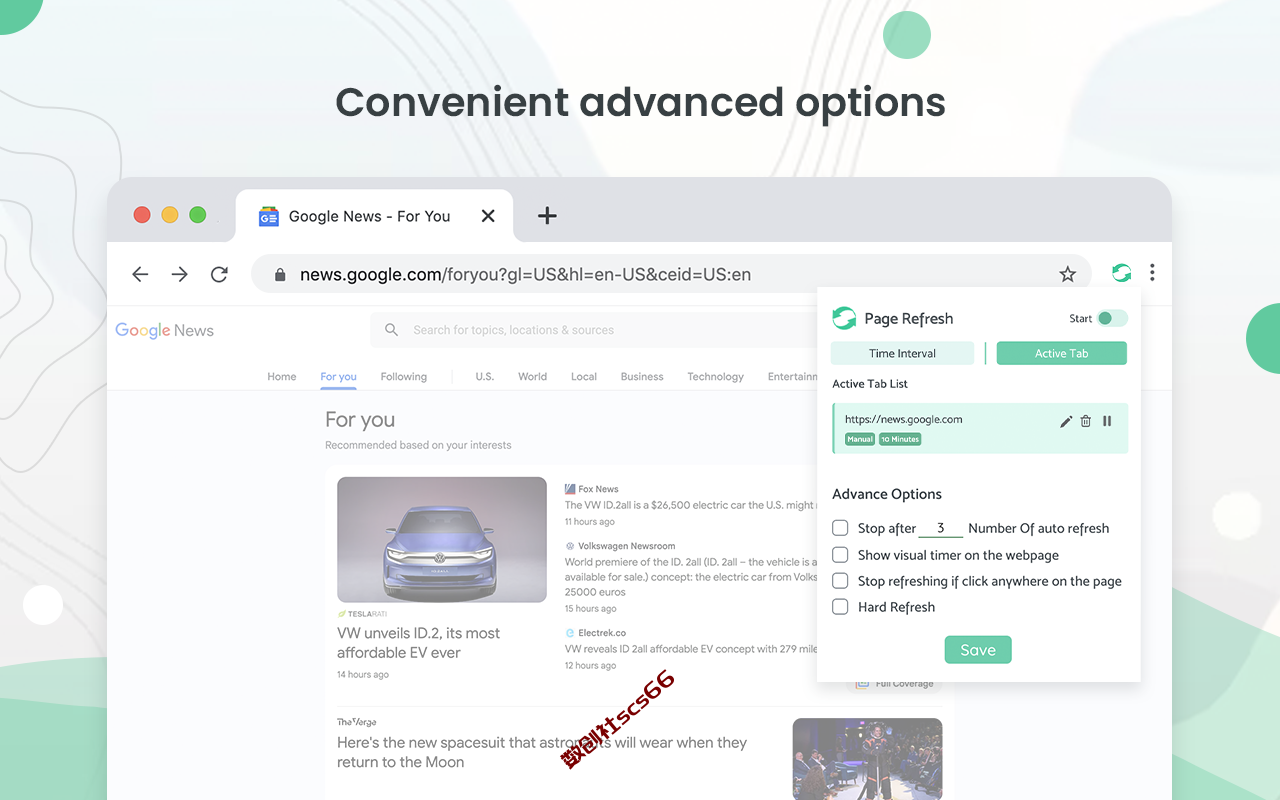Click the browser forward arrow
This screenshot has width=1280, height=800.
click(x=179, y=274)
